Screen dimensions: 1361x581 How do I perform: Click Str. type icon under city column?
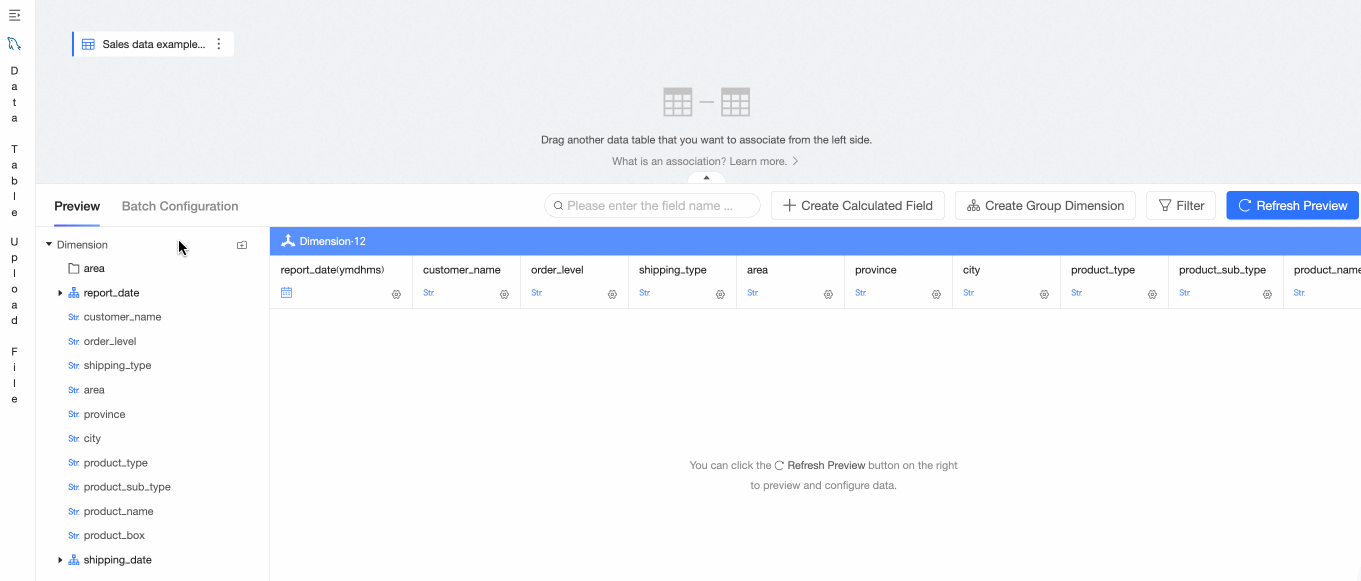969,293
